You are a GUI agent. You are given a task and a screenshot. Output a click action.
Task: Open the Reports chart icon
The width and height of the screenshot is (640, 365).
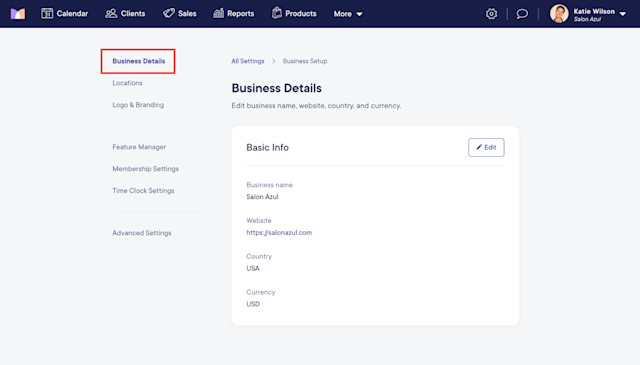click(218, 13)
